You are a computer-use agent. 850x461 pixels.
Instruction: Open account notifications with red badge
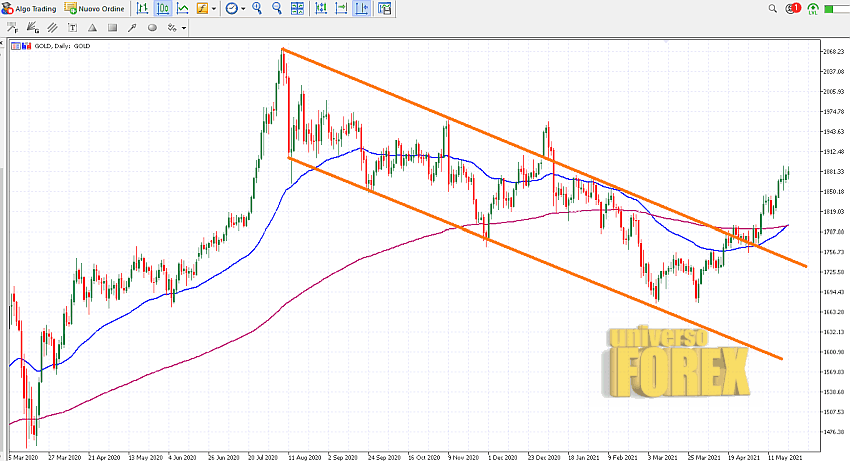point(794,8)
